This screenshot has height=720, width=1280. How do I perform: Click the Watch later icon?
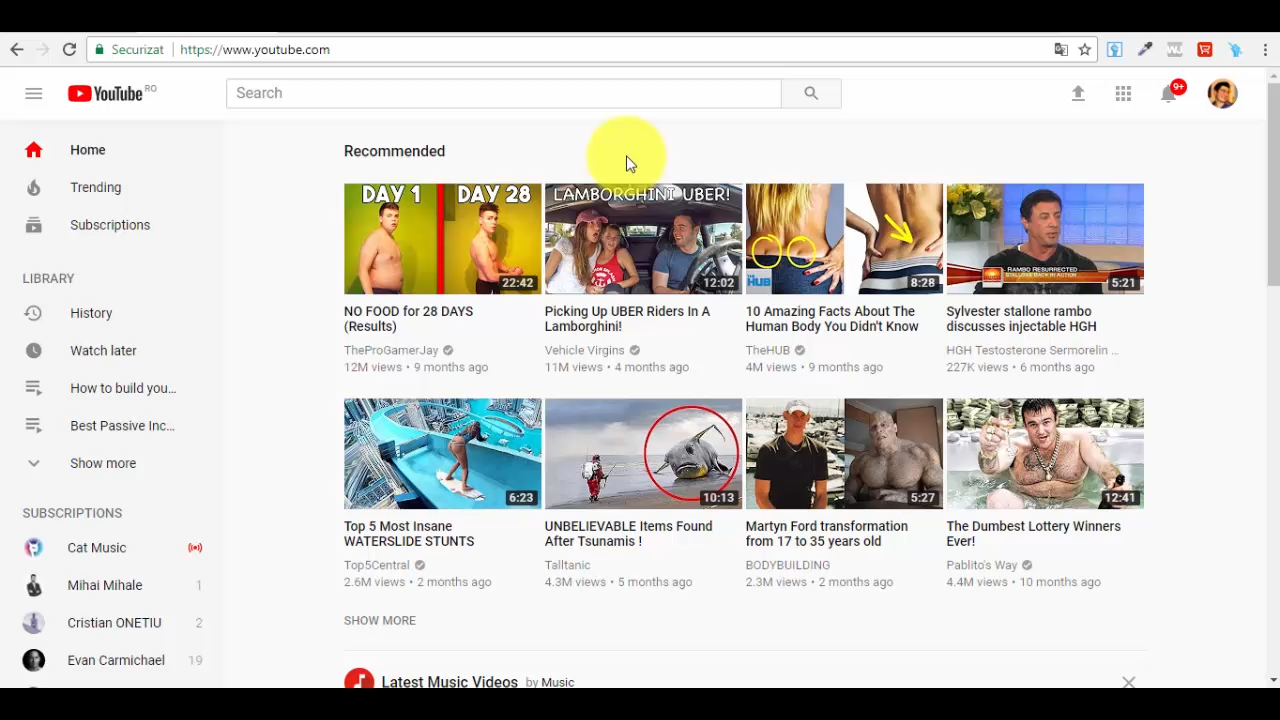(34, 351)
